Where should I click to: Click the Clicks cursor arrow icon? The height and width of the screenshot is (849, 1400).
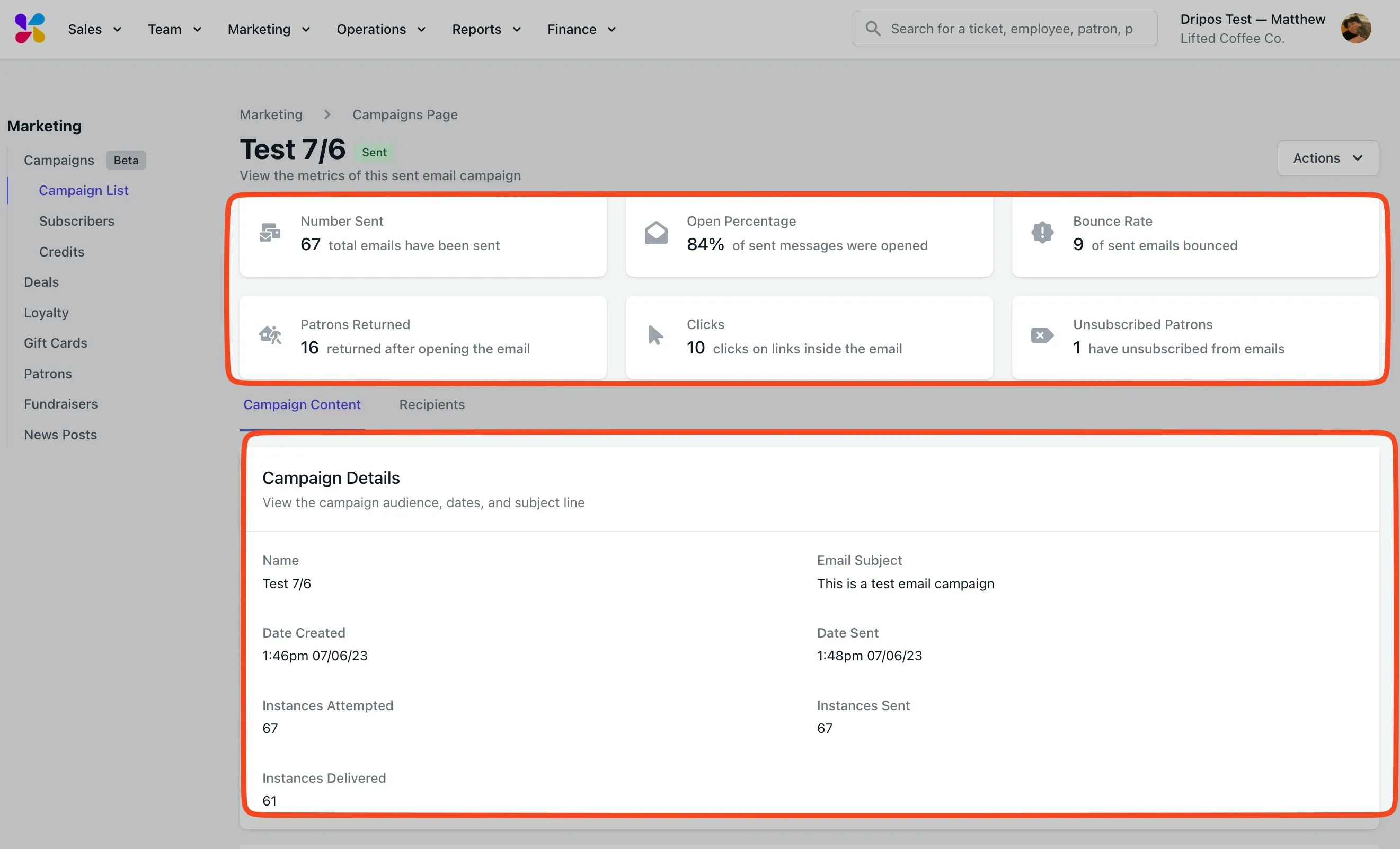pyautogui.click(x=655, y=335)
